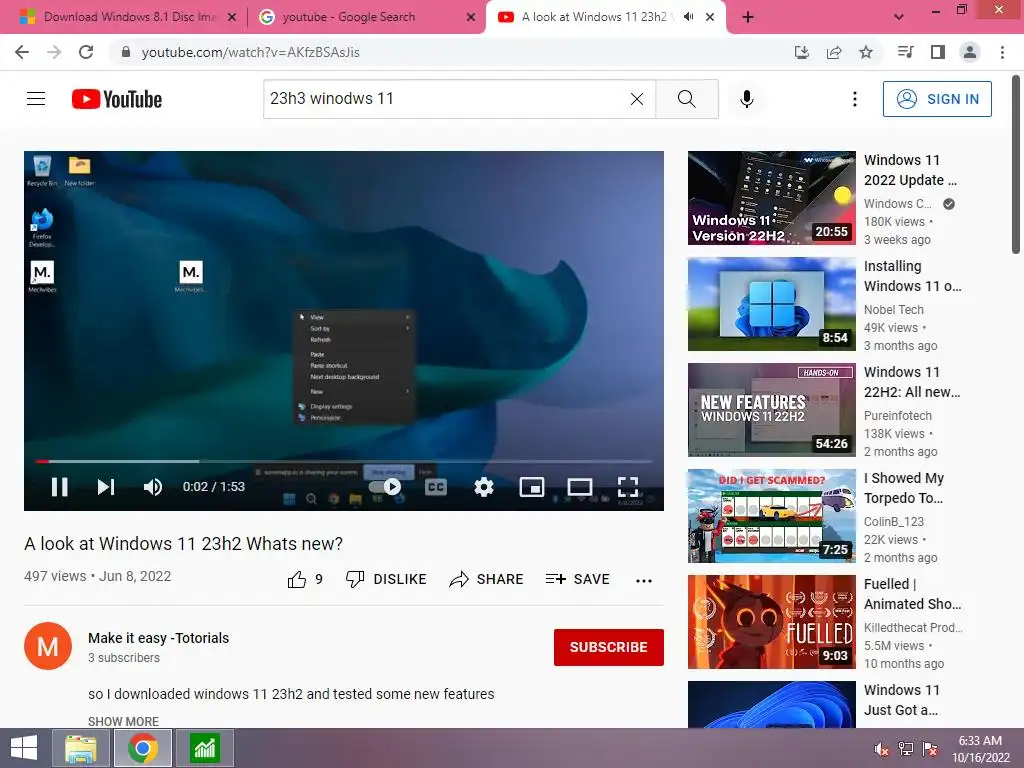Image resolution: width=1024 pixels, height=768 pixels.
Task: Open Chrome three-dot menu
Action: pyautogui.click(x=1002, y=52)
